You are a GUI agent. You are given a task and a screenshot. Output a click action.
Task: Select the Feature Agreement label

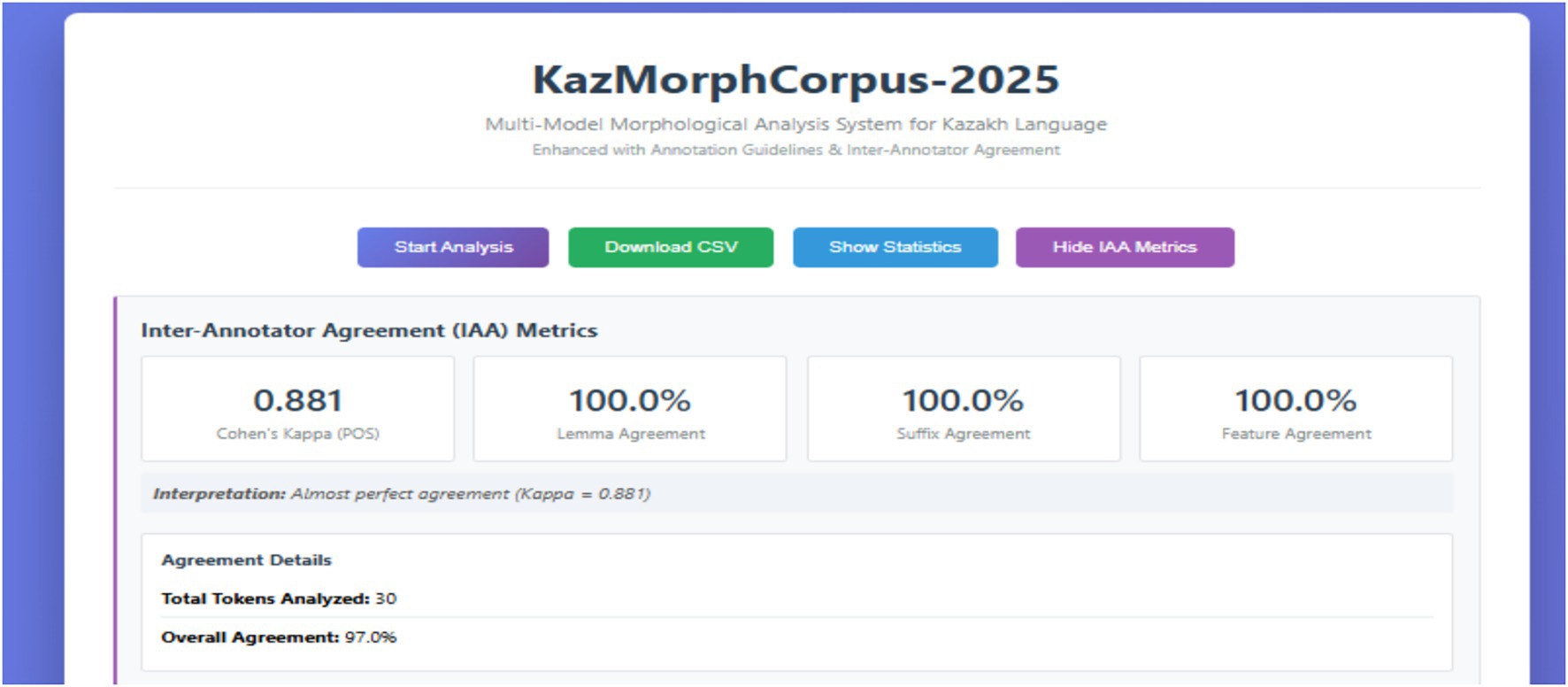1296,434
